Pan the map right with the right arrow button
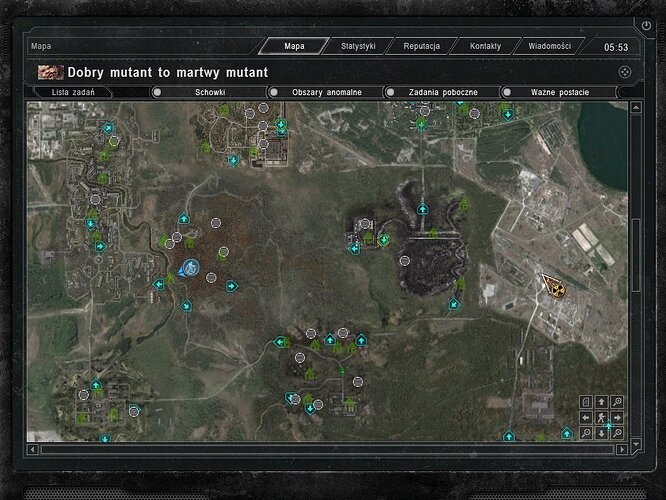This screenshot has width=666, height=500. pos(617,418)
